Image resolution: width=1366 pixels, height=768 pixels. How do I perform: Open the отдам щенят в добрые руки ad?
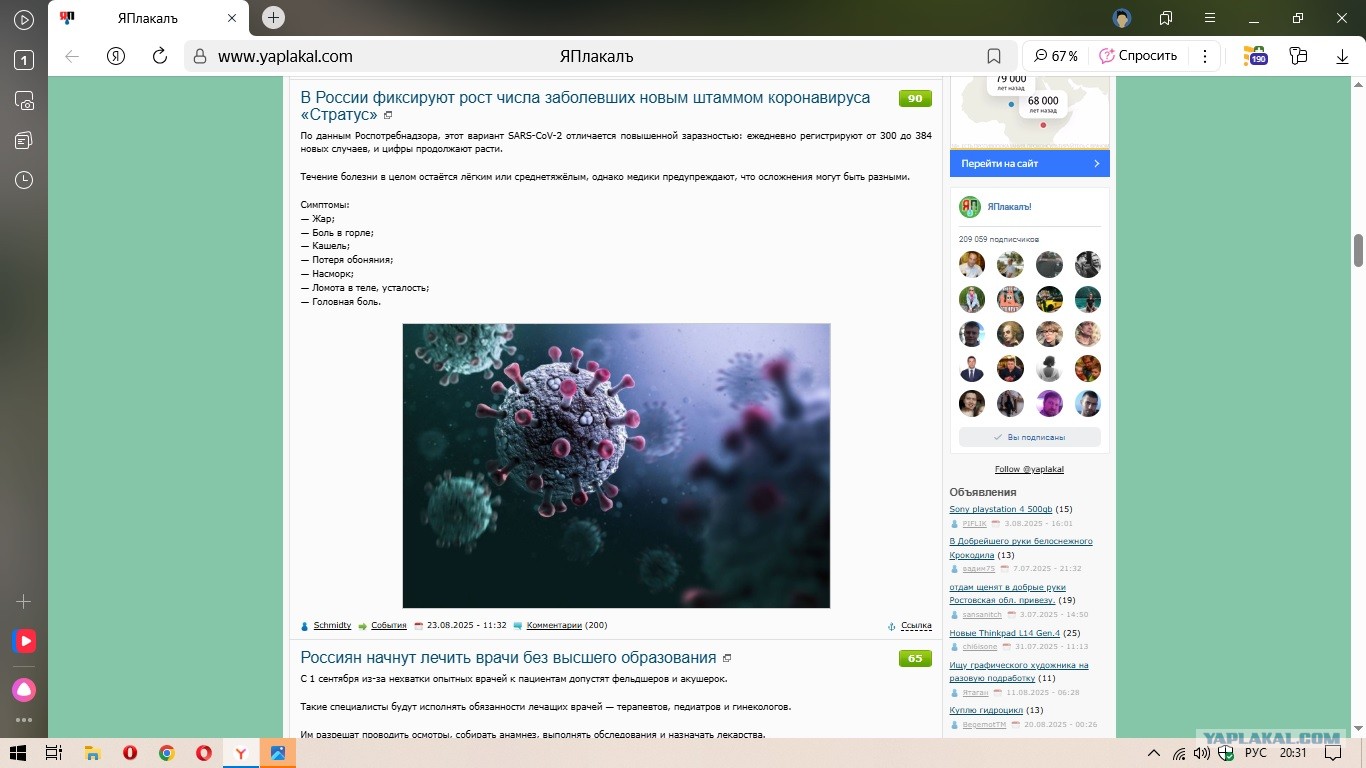1007,594
